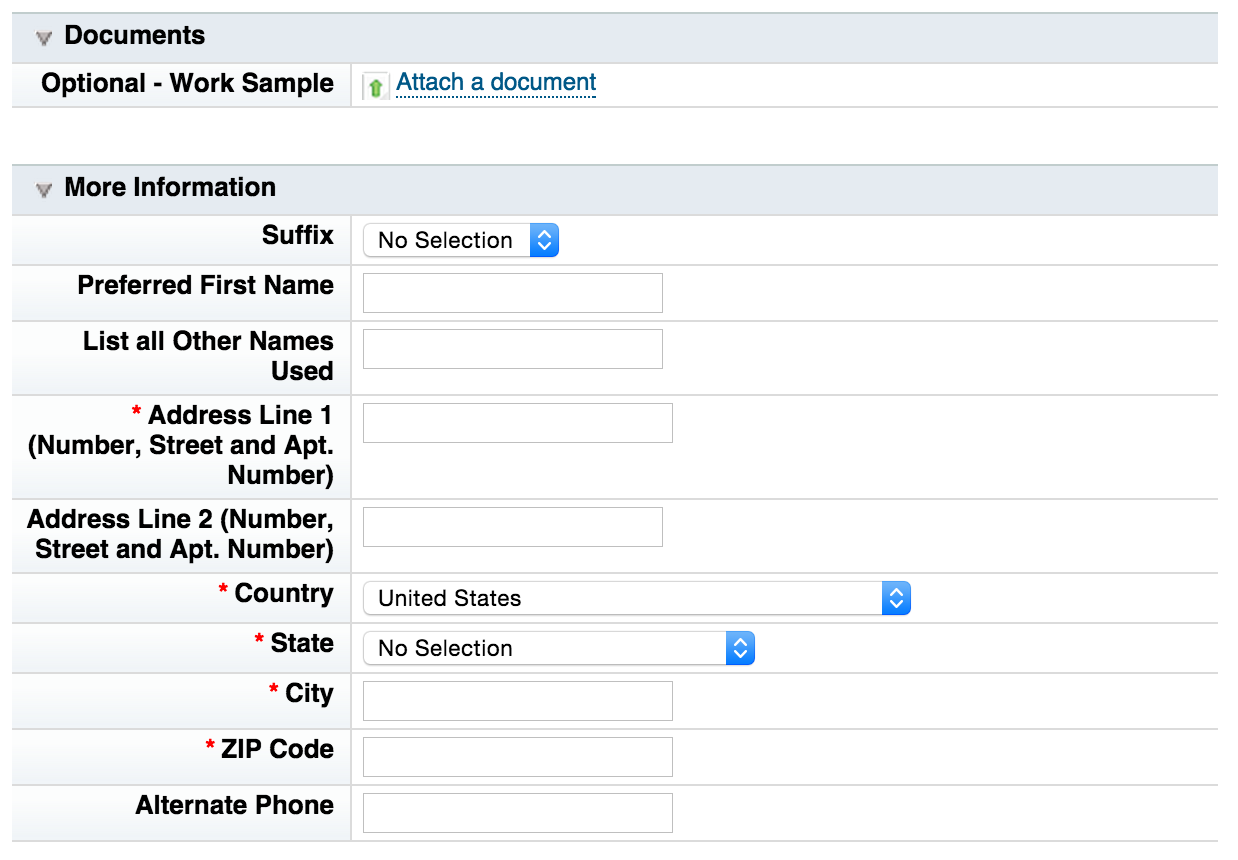Click the Documents section header title

coord(134,36)
